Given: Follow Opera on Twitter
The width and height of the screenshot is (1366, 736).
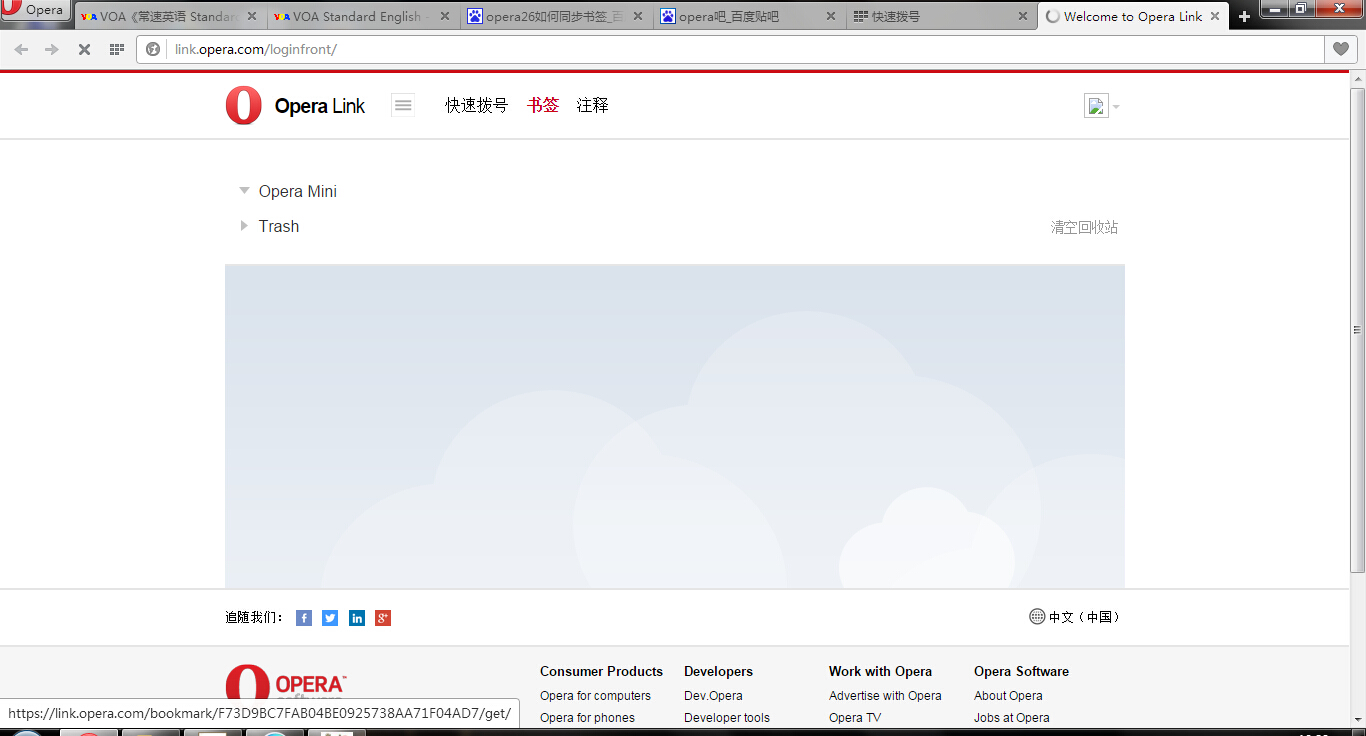Looking at the screenshot, I should coord(330,618).
